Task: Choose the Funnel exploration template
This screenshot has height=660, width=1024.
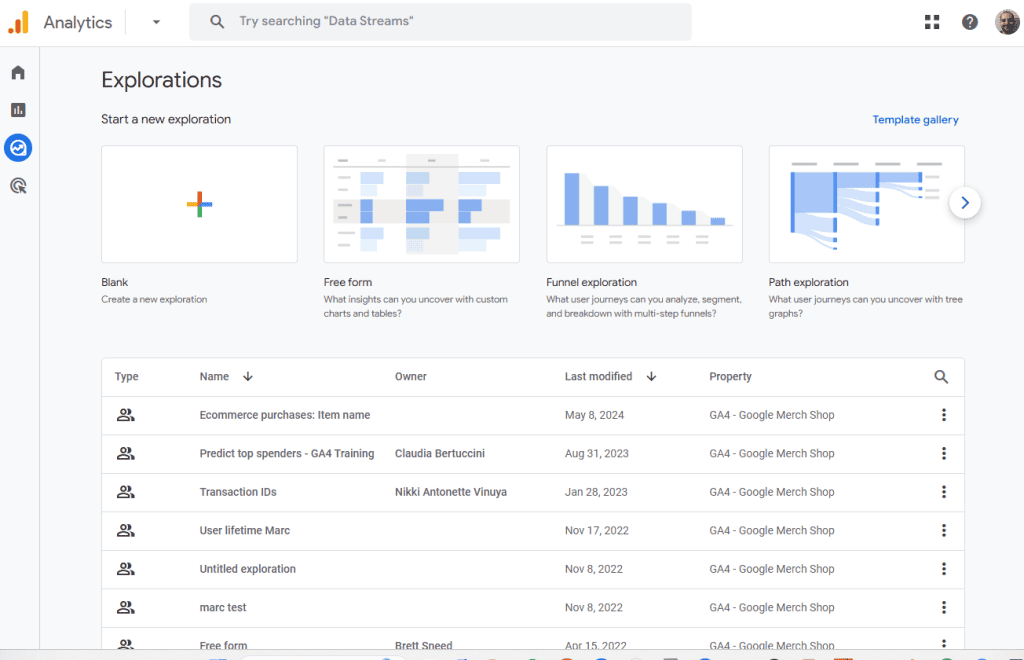Action: (x=644, y=205)
